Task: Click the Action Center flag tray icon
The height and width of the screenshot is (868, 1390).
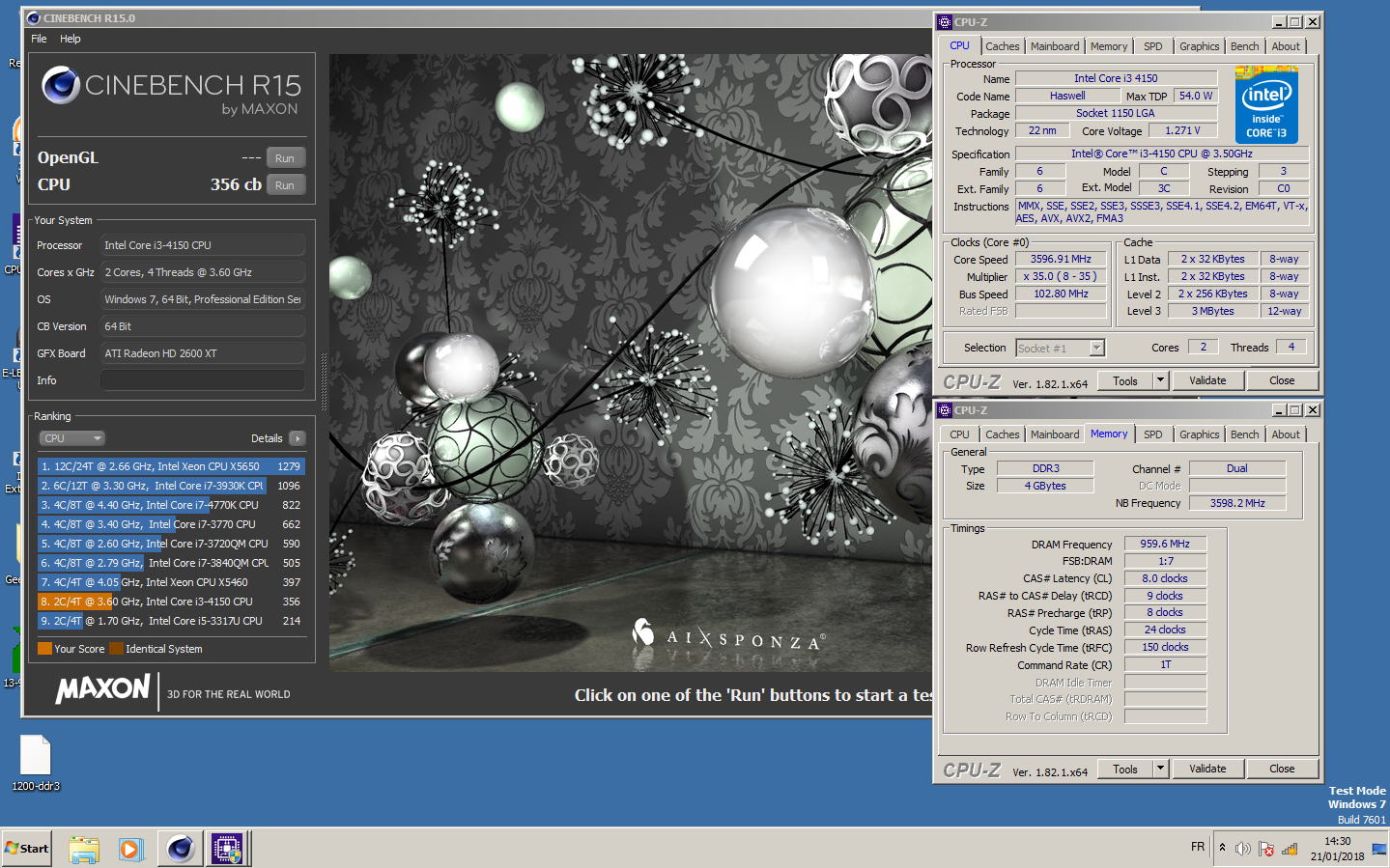Action: click(x=1266, y=849)
